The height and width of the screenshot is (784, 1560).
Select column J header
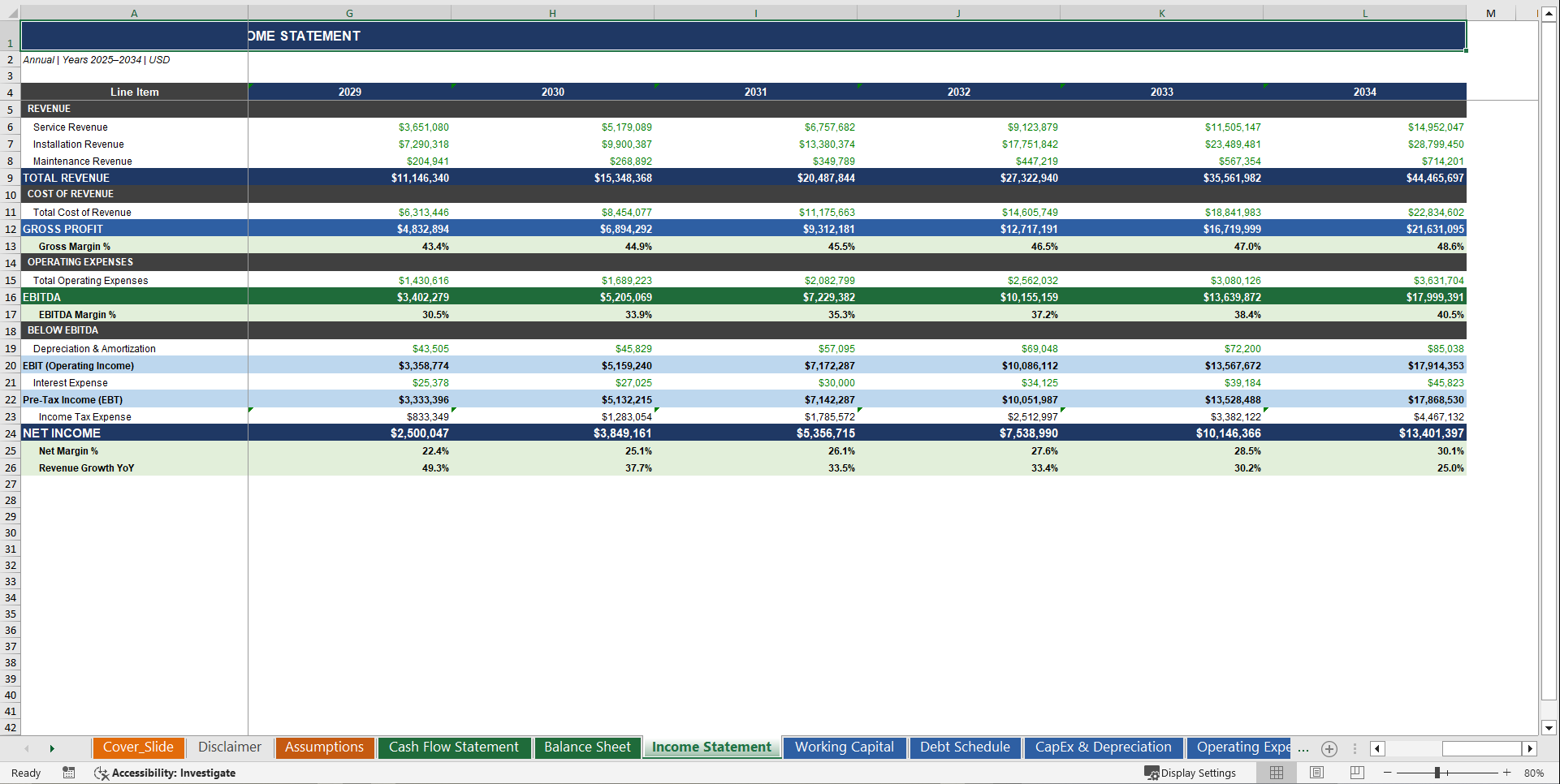[x=958, y=13]
